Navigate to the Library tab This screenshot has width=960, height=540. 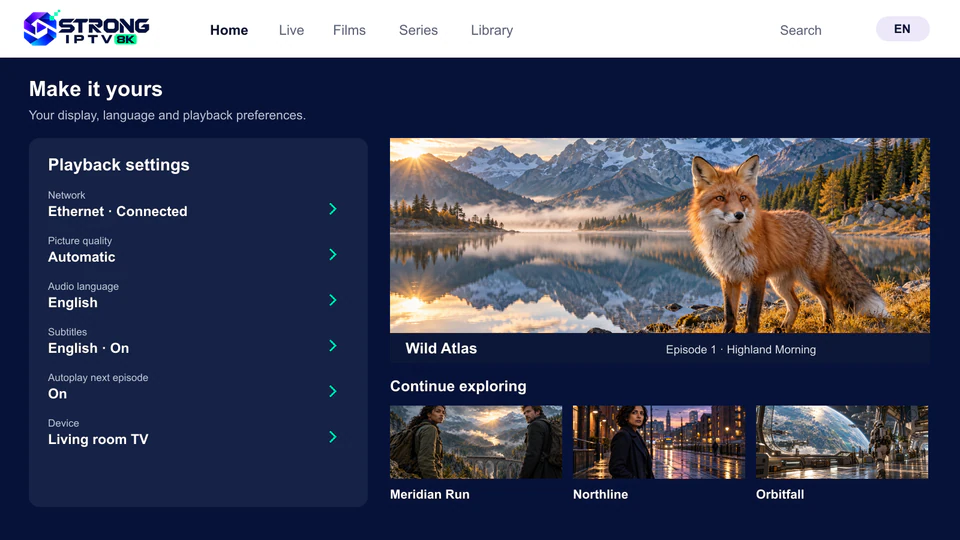[x=492, y=30]
